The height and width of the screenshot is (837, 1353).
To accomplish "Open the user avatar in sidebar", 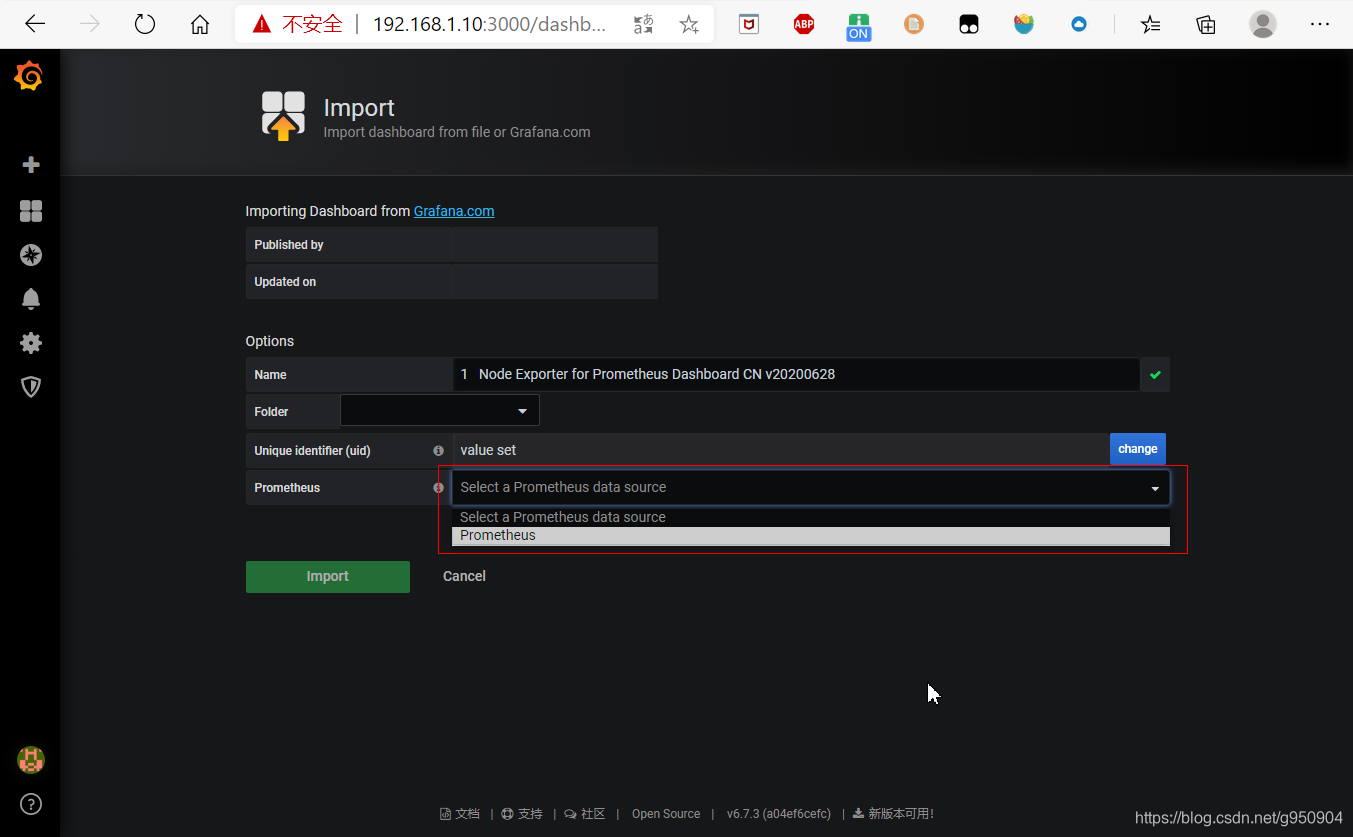I will click(31, 760).
